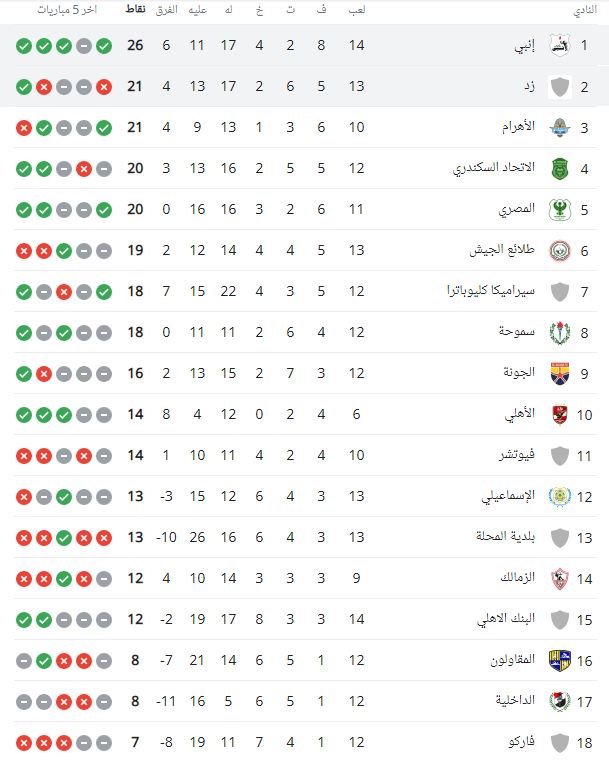Click the Zamalek club crest

[560, 579]
